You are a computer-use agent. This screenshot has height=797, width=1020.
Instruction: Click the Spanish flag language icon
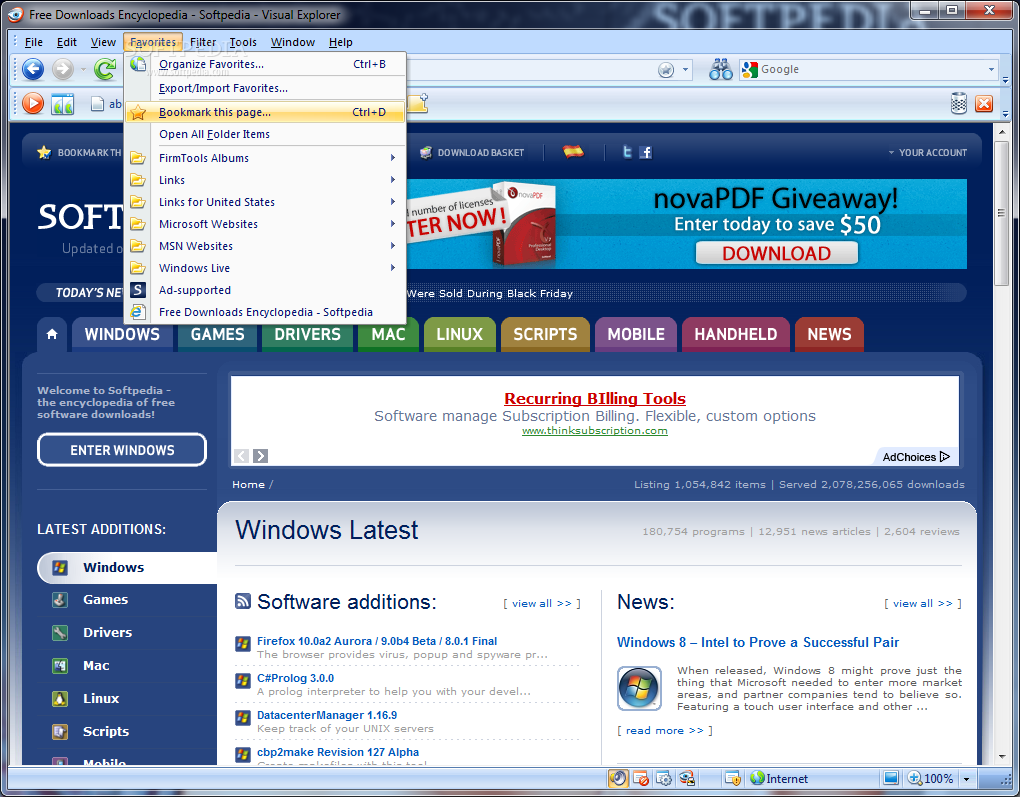click(572, 152)
